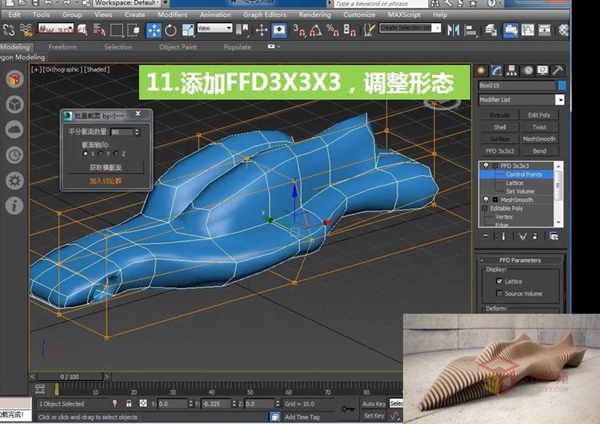The width and height of the screenshot is (600, 424).
Task: Select the Y section axis radio button
Action: point(100,153)
